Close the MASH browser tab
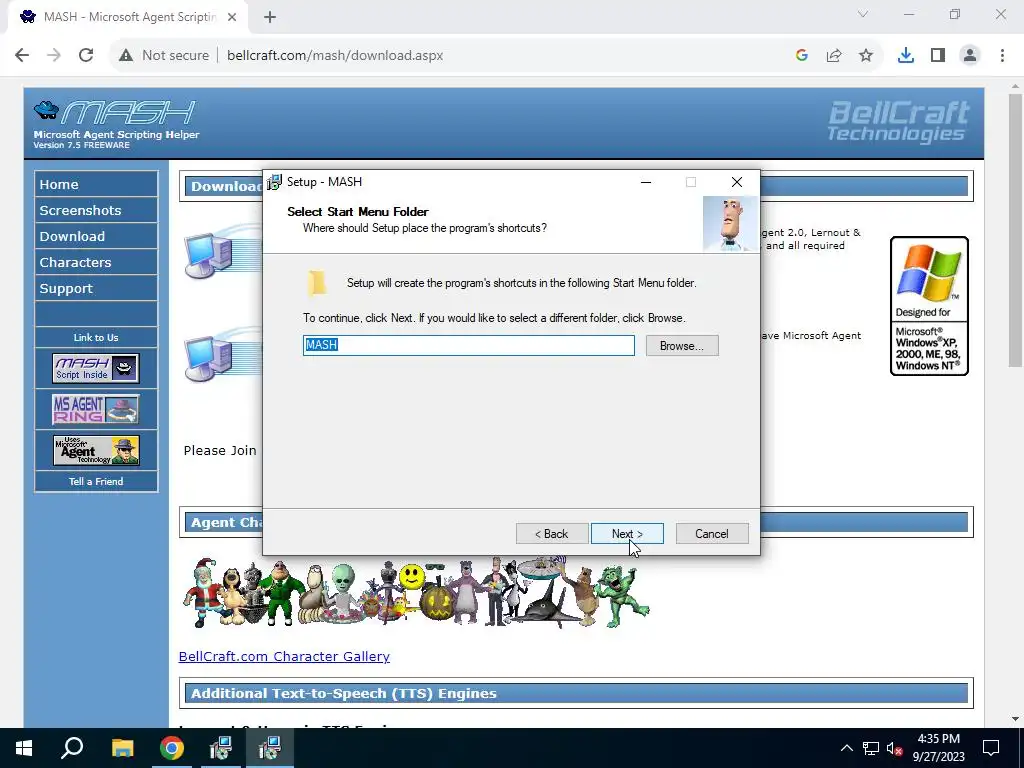 (x=232, y=18)
